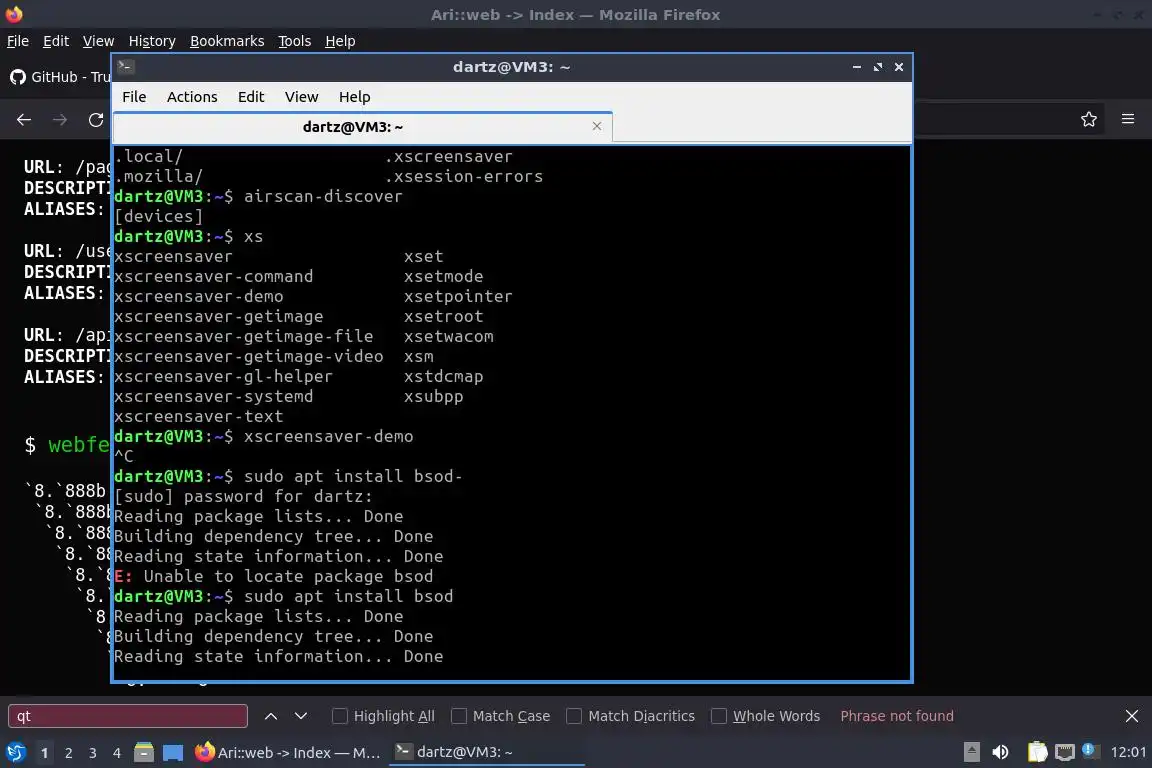
Task: Close the Firefox find bar
Action: [x=1131, y=716]
